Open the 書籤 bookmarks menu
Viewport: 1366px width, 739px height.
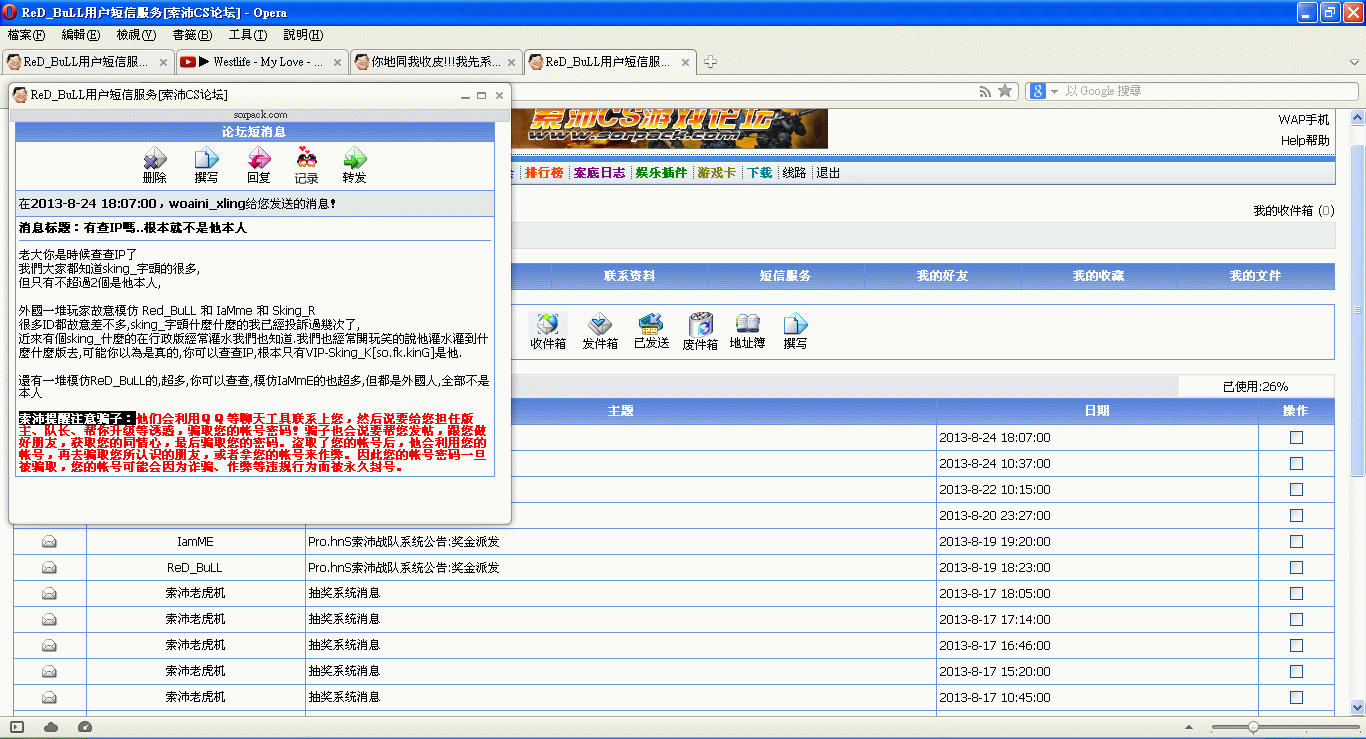point(191,35)
